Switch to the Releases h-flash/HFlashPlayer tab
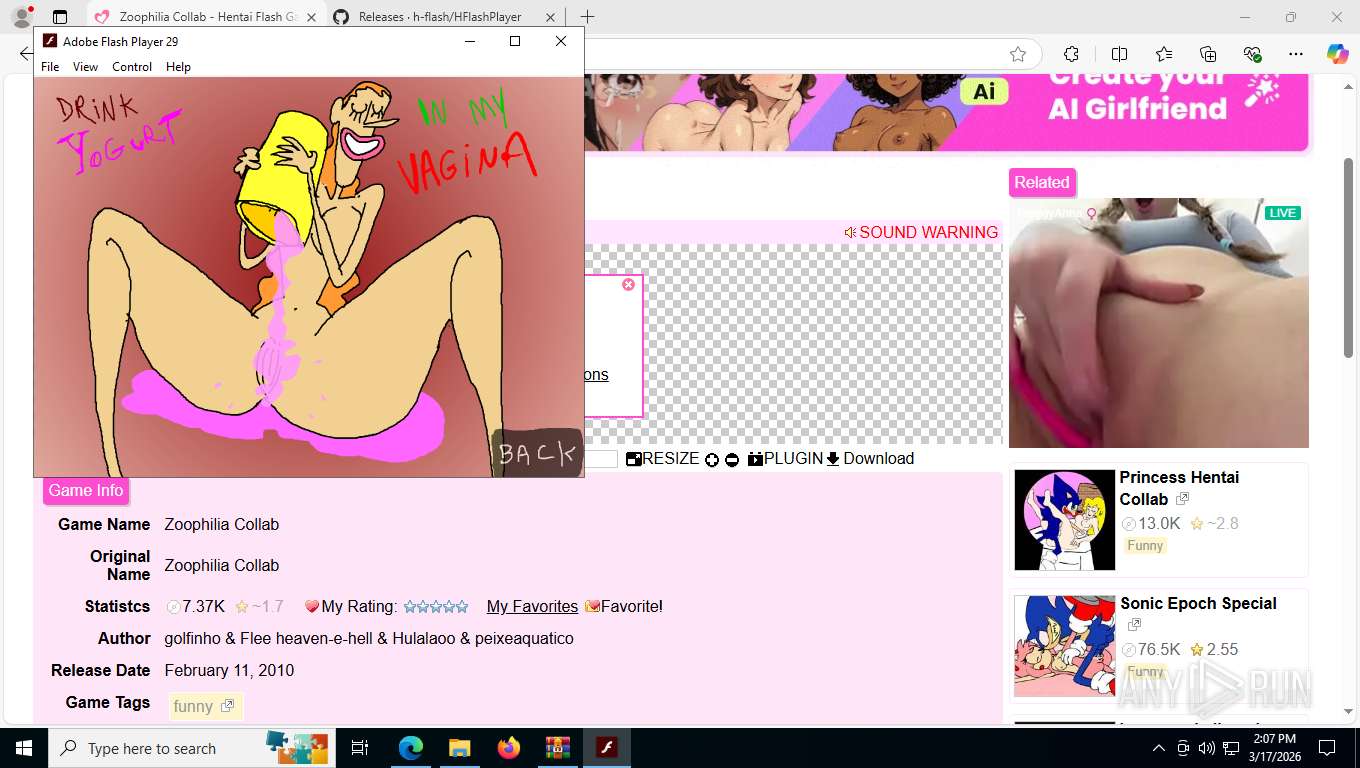This screenshot has width=1360, height=768. click(x=446, y=17)
